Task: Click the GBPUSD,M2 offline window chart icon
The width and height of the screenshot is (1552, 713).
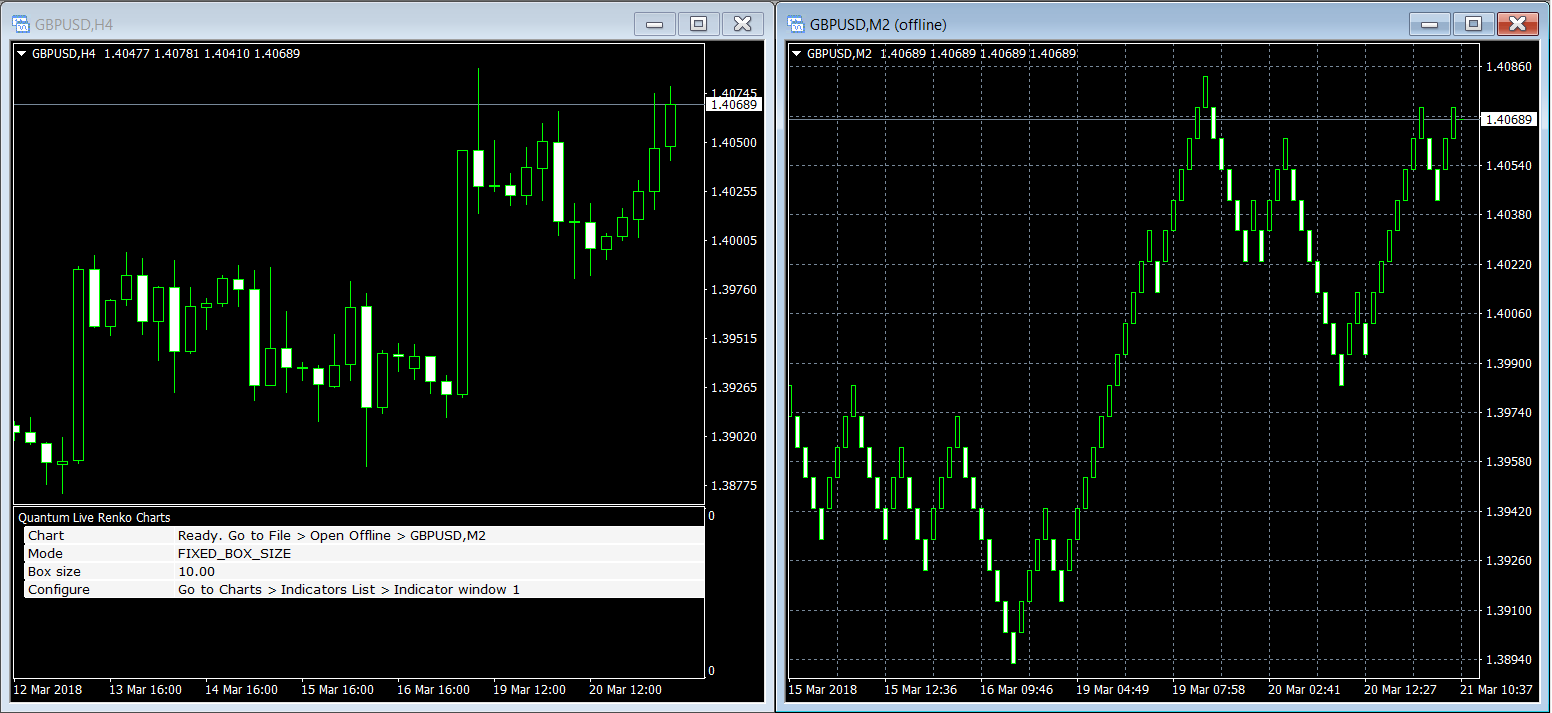Action: pos(795,24)
